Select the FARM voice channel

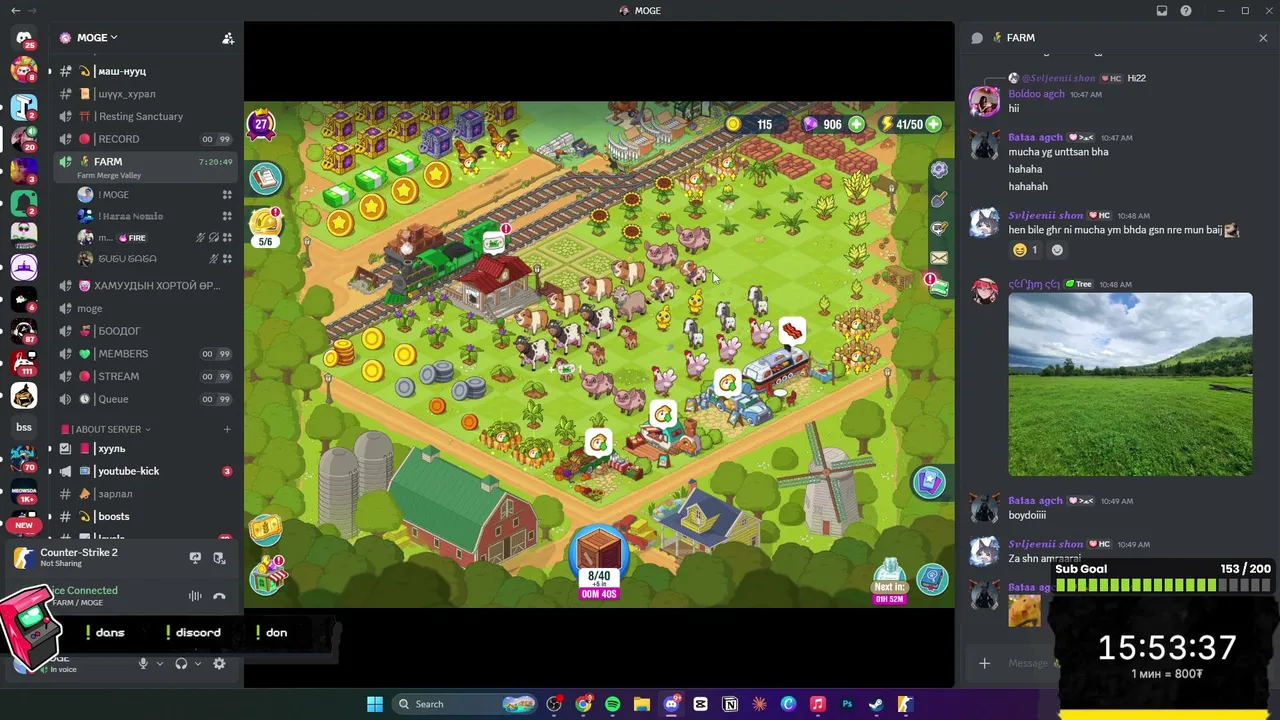tap(145, 166)
